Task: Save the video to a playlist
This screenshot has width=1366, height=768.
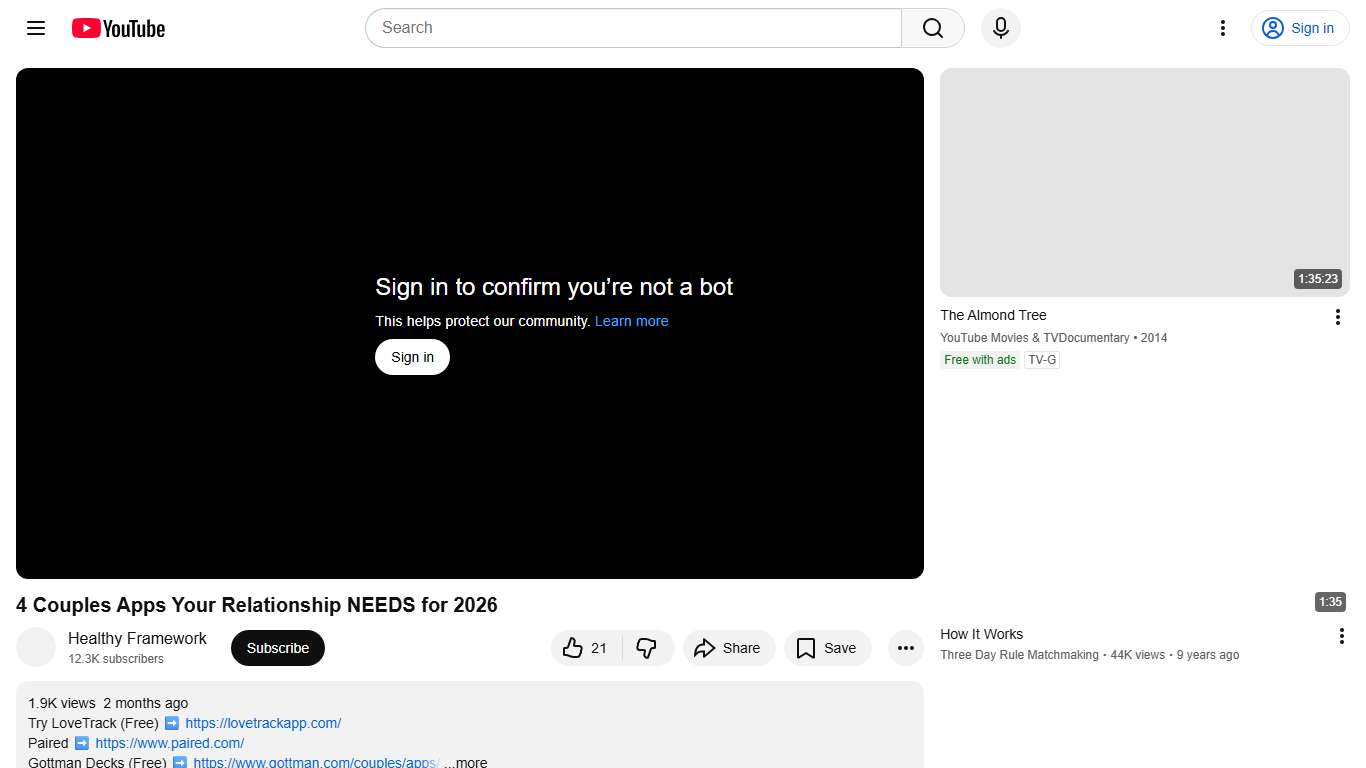Action: pos(827,648)
